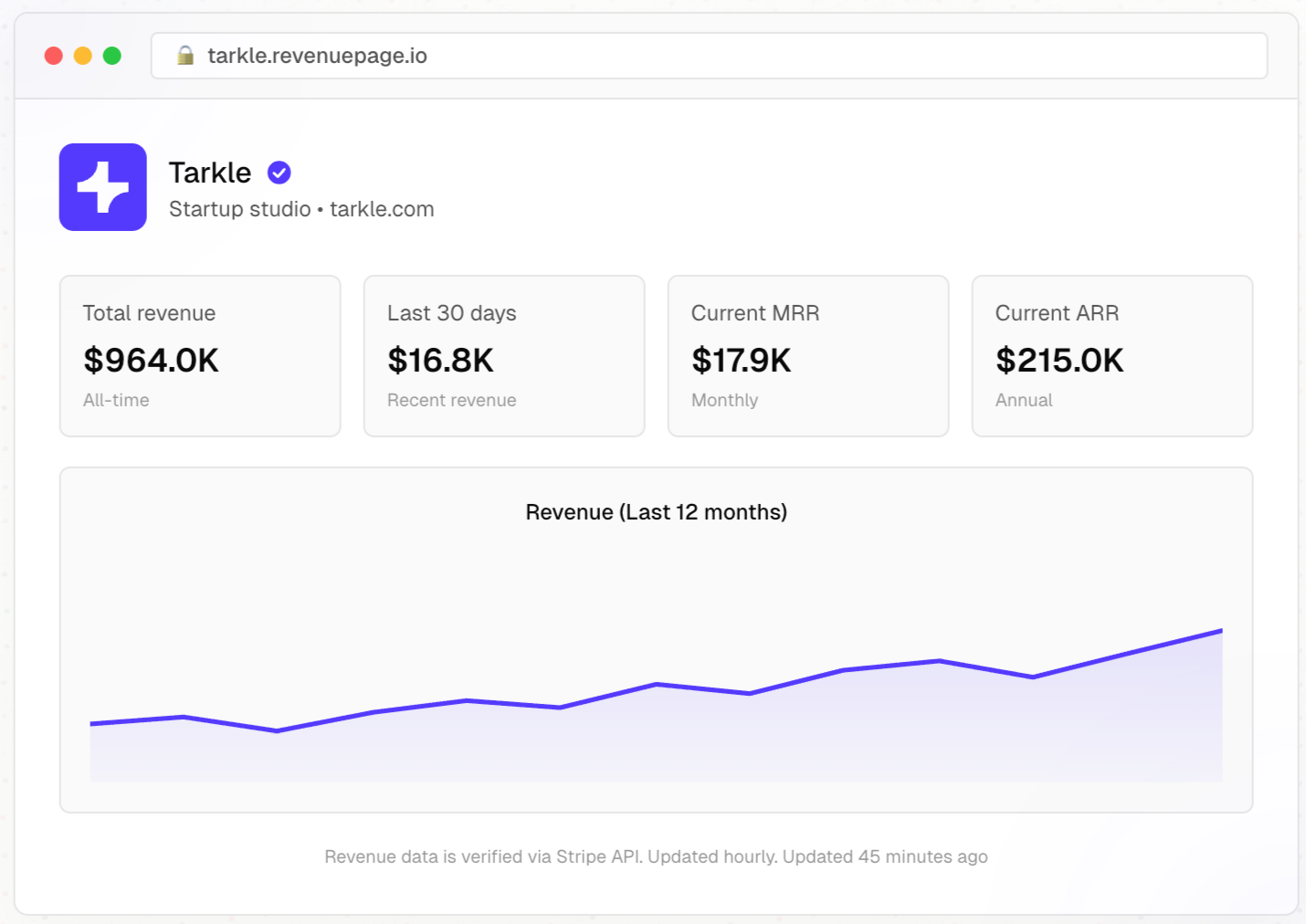This screenshot has width=1306, height=924.
Task: Select the red traffic light button
Action: tap(54, 56)
